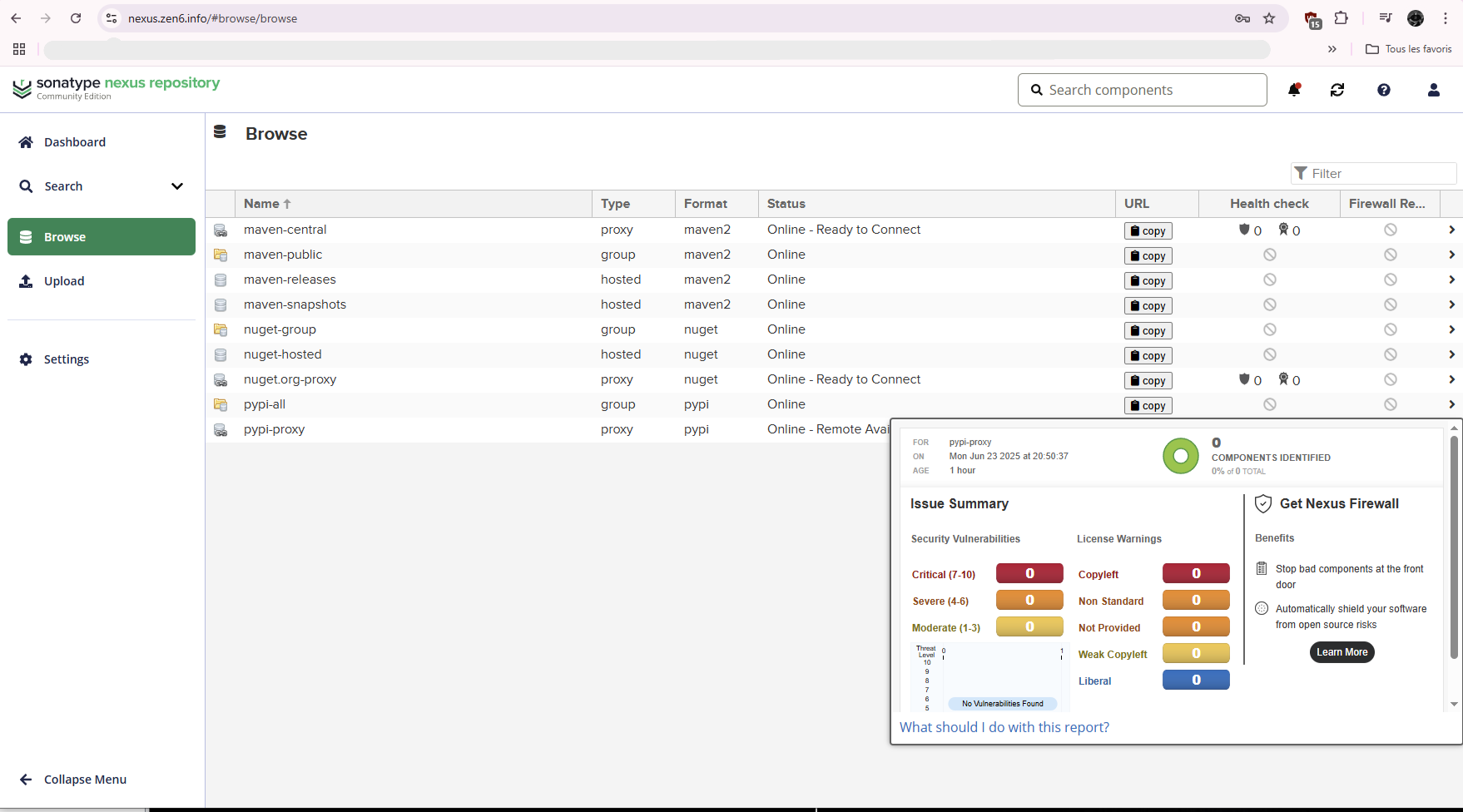Screen dimensions: 1463x812
Task: Click the Critical (7-10) red count bar
Action: (x=1029, y=574)
